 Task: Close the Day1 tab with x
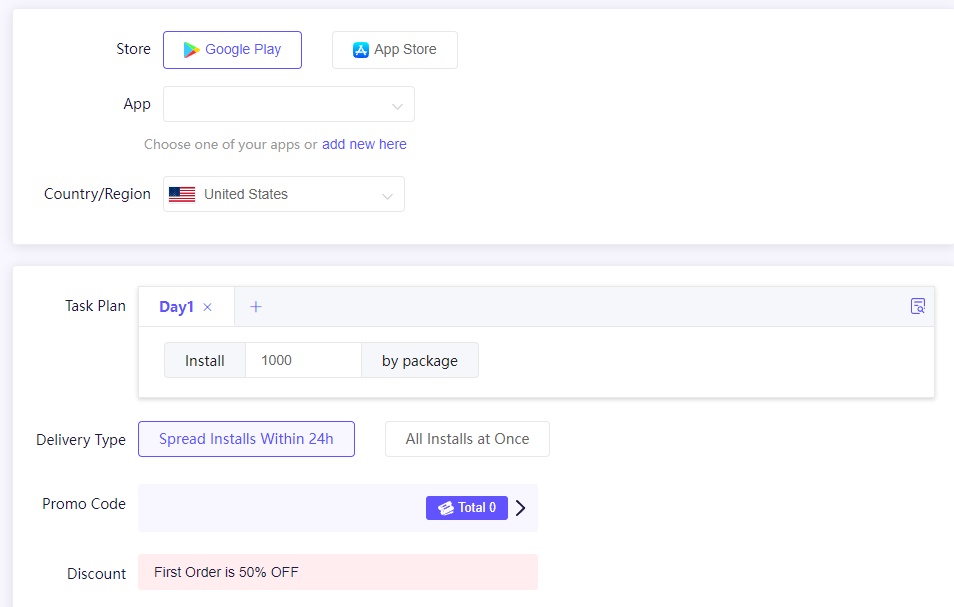tap(207, 307)
